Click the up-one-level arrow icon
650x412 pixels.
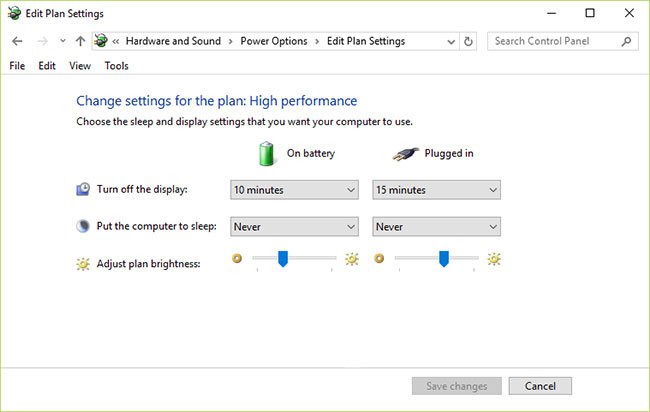[x=80, y=41]
